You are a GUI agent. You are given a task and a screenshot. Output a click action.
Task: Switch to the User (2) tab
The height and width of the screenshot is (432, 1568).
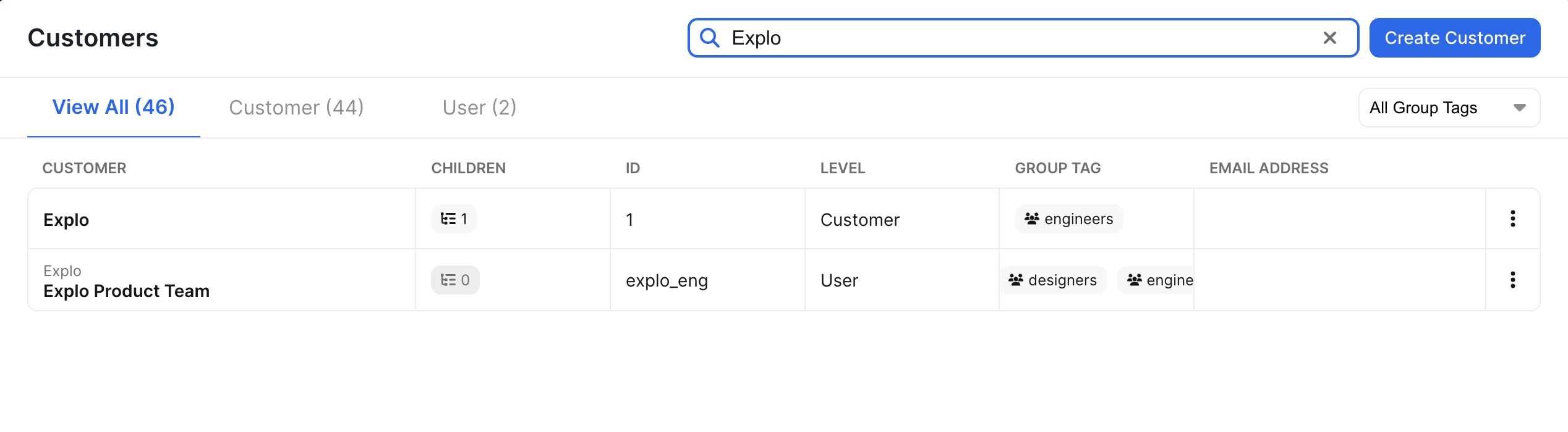click(479, 108)
